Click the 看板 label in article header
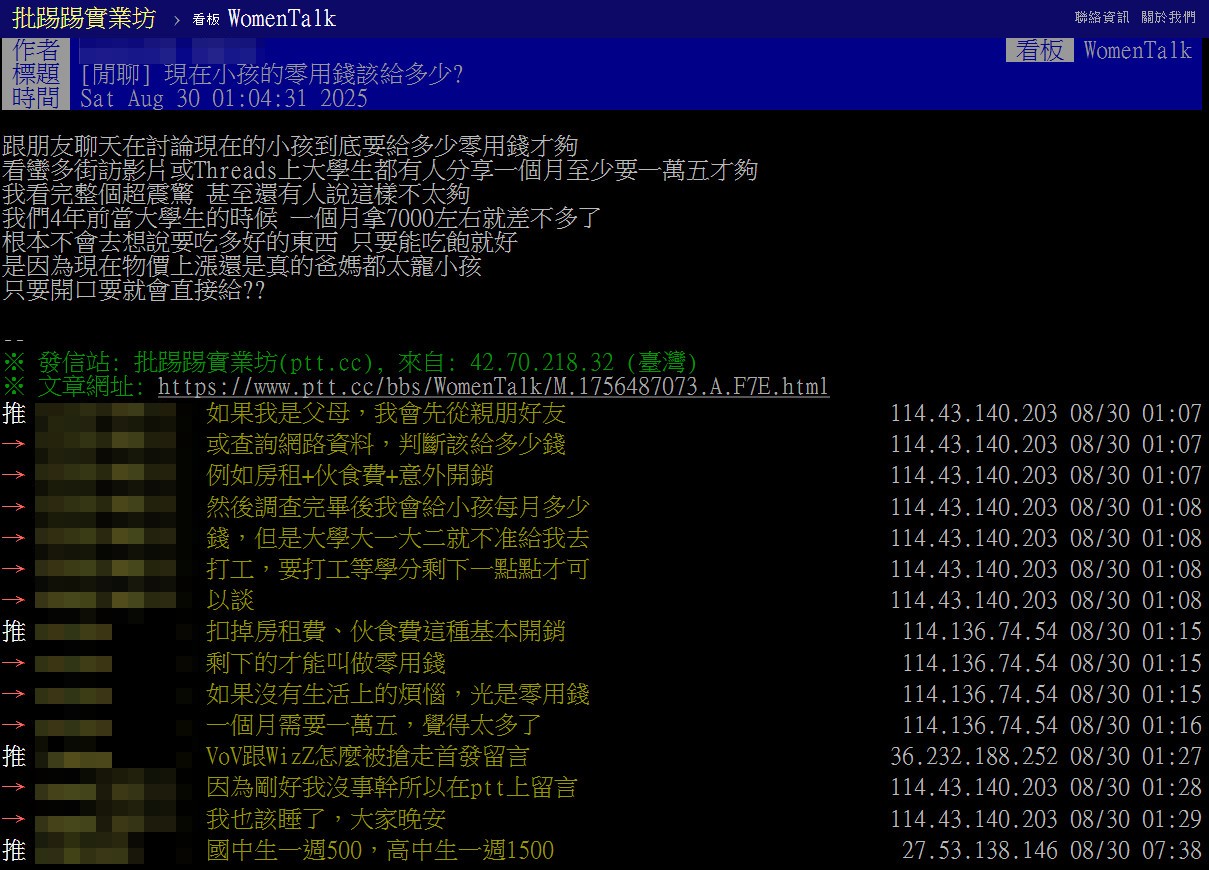This screenshot has width=1209, height=870. pyautogui.click(x=1040, y=51)
